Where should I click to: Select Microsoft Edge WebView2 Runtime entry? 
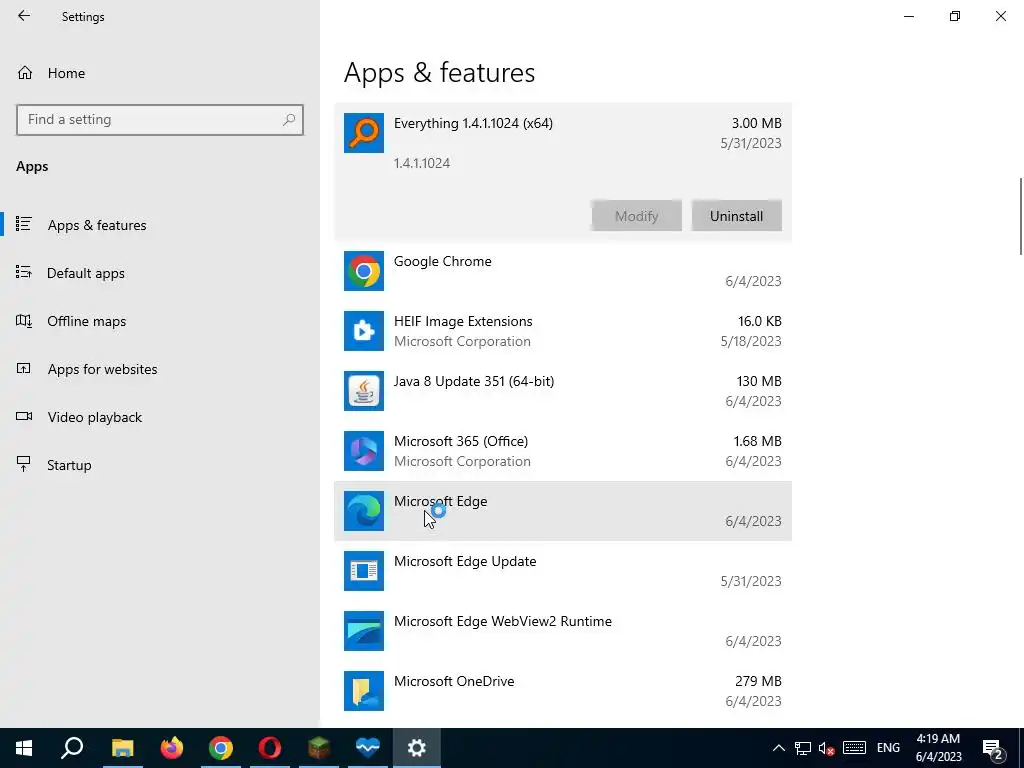[562, 632]
